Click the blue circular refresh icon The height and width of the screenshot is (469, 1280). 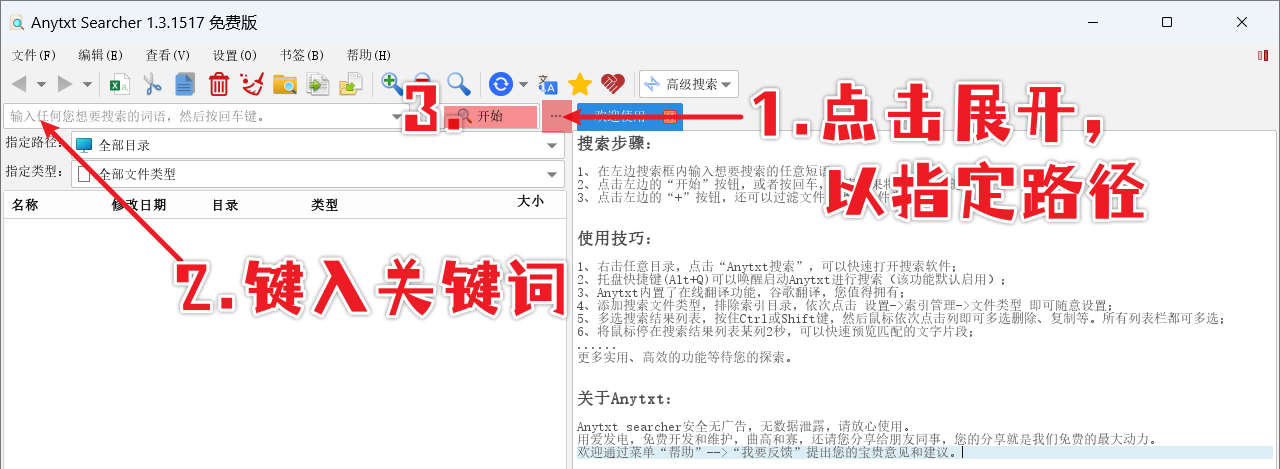[501, 84]
